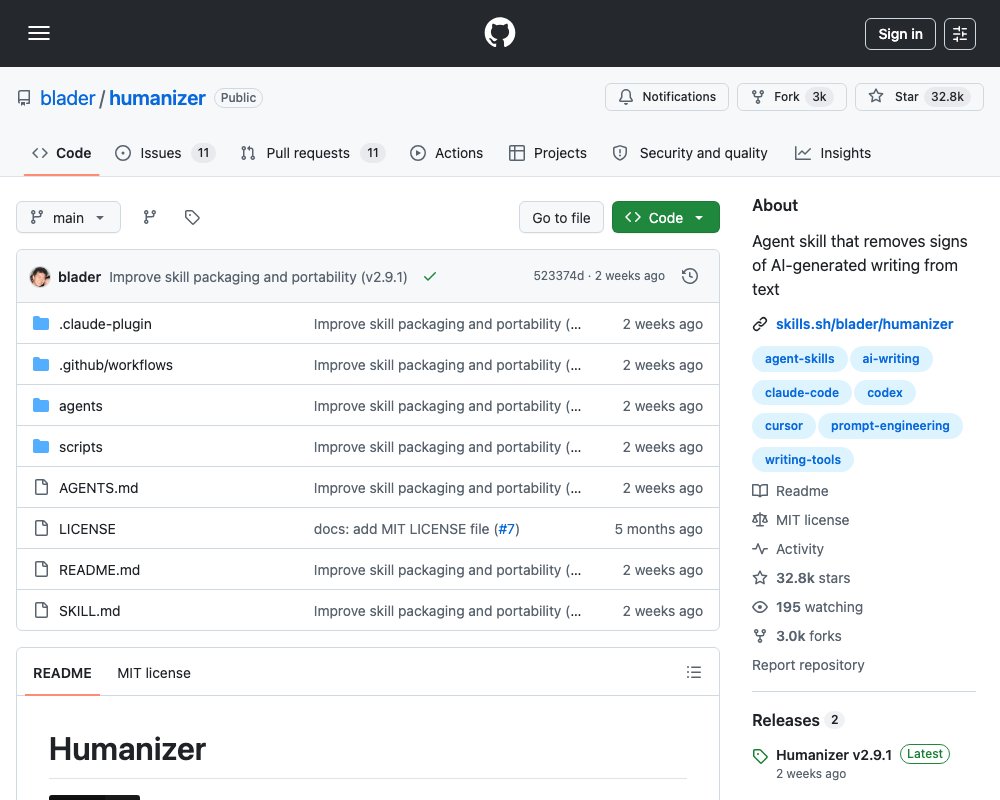1000x800 pixels.
Task: Open commit hash 523374d
Action: [x=559, y=276]
